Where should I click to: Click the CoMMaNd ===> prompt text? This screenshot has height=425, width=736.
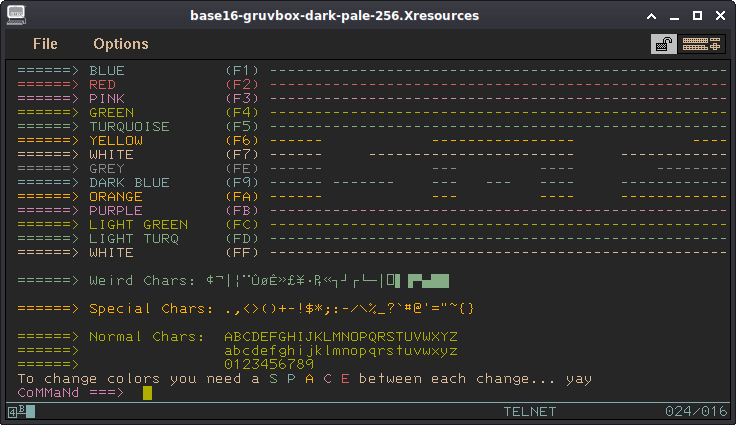(x=71, y=393)
